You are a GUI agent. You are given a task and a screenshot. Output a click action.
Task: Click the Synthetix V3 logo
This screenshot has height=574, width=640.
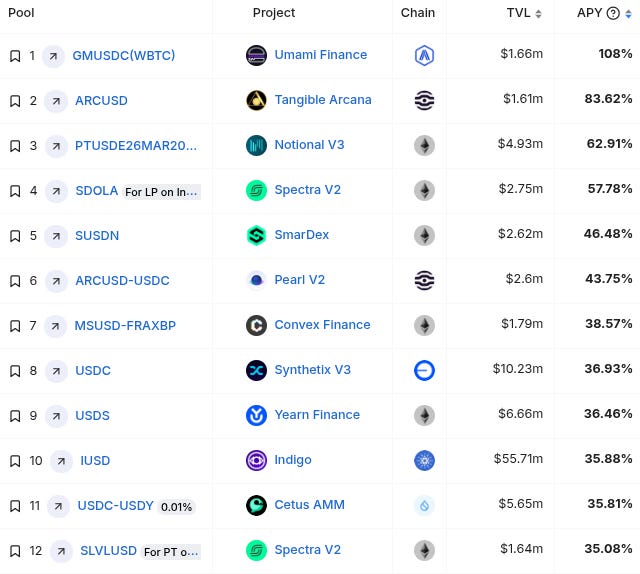pos(256,370)
